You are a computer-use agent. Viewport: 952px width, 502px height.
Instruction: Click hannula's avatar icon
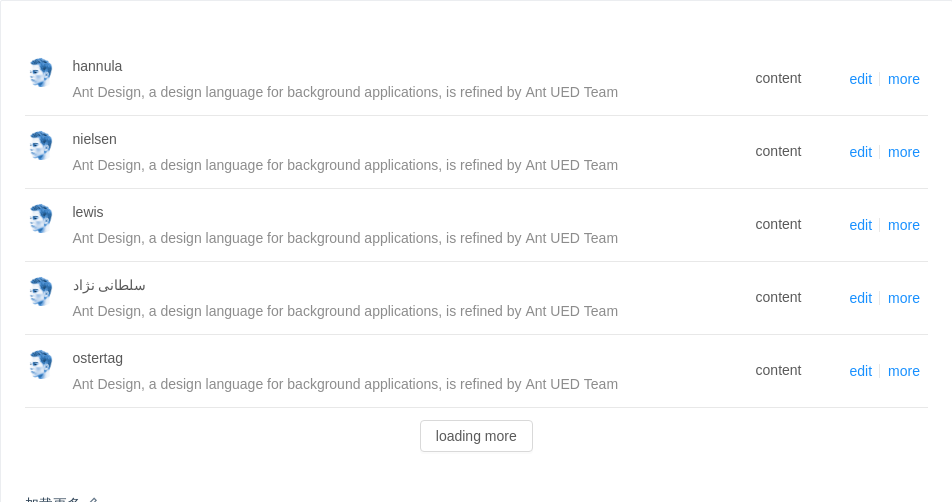pos(40,72)
